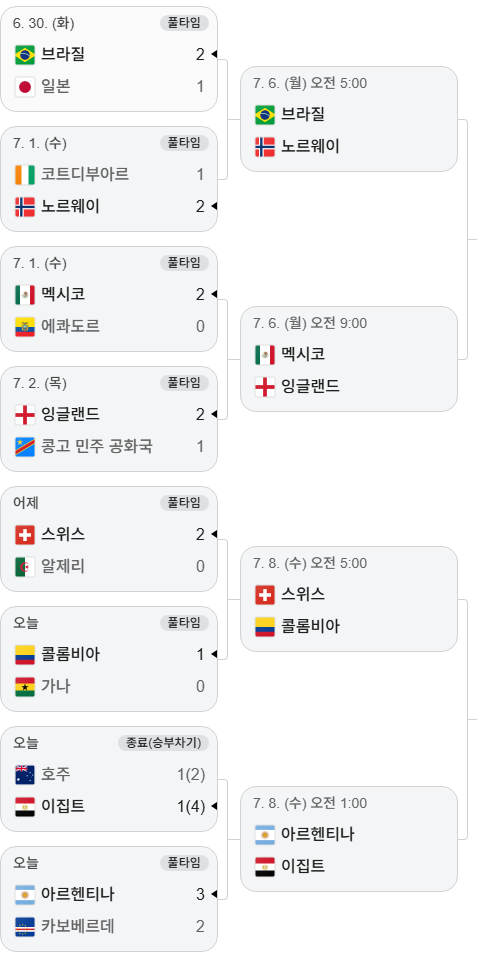This screenshot has width=477, height=957.
Task: Select the 콩고 민주 공화국 team name
Action: pos(97,447)
